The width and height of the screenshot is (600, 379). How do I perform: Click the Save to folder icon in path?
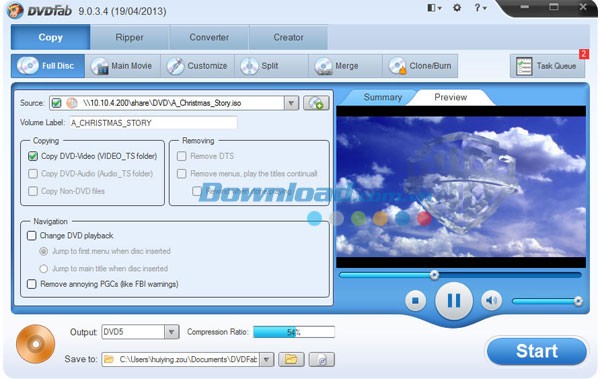pyautogui.click(x=109, y=359)
